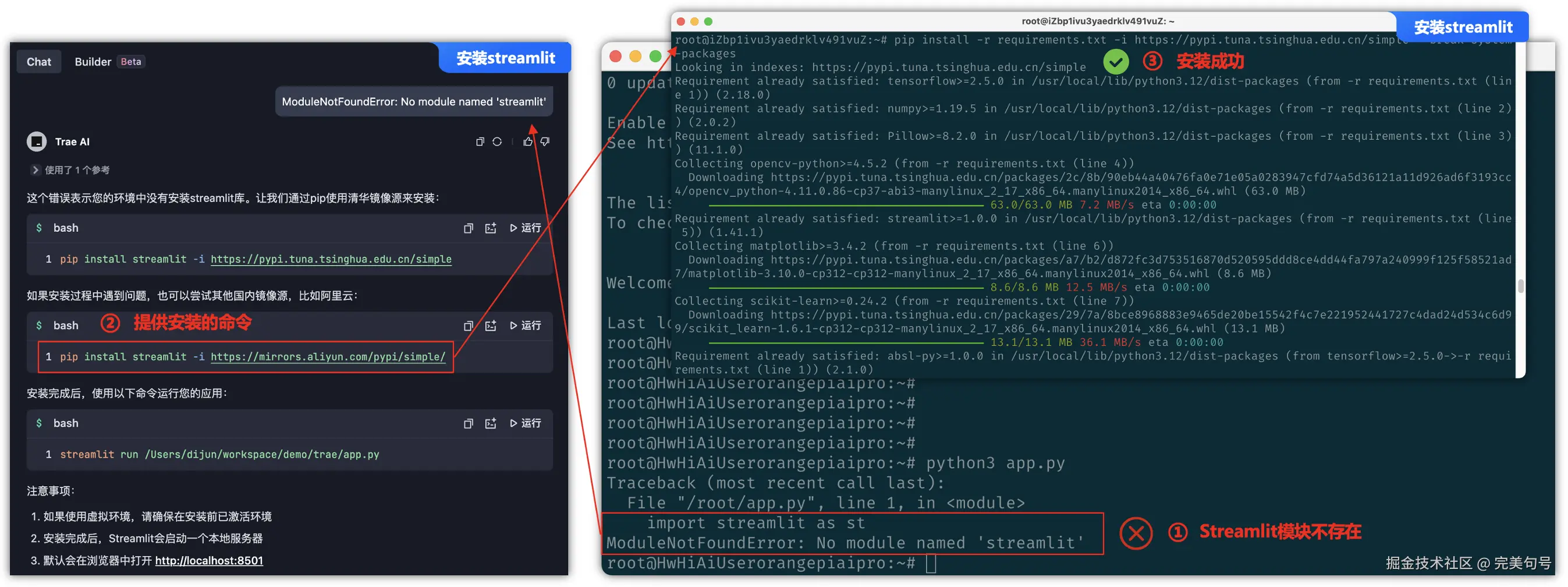The width and height of the screenshot is (1568, 587).
Task: Switch to the Chat tab
Action: click(x=39, y=62)
